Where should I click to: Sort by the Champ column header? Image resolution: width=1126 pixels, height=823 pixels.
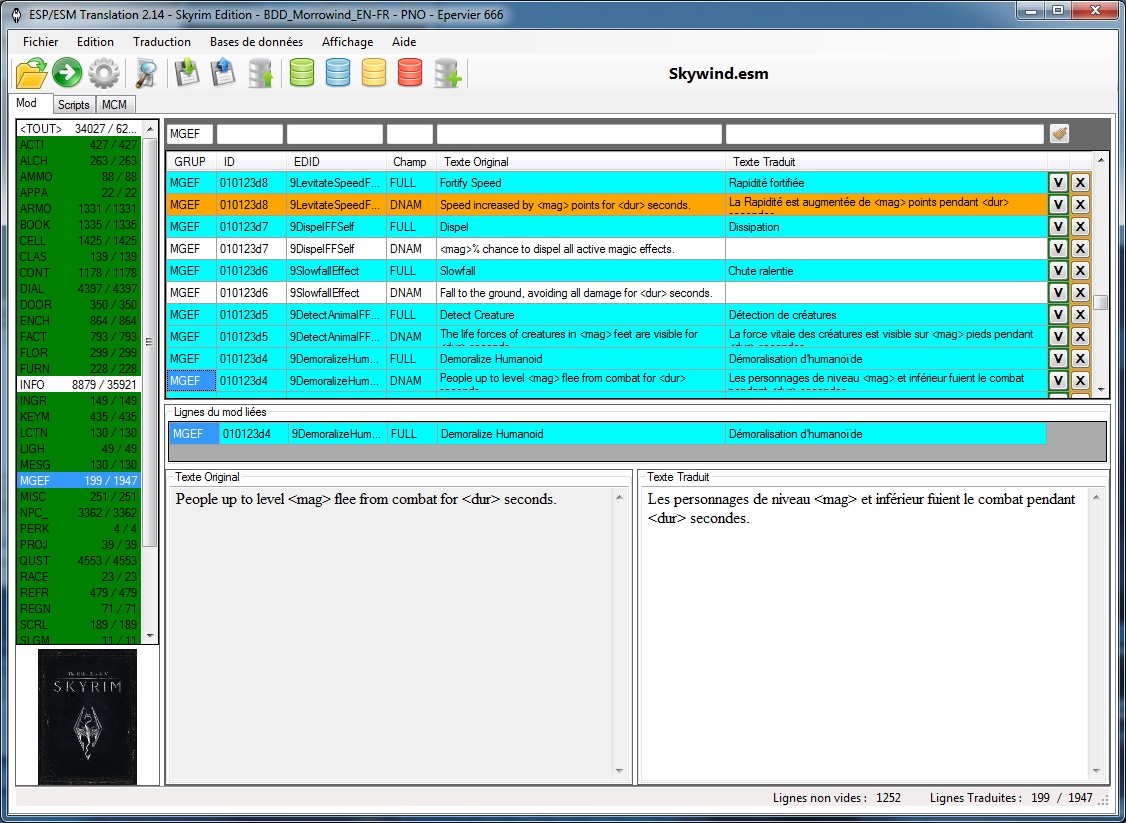coord(410,162)
